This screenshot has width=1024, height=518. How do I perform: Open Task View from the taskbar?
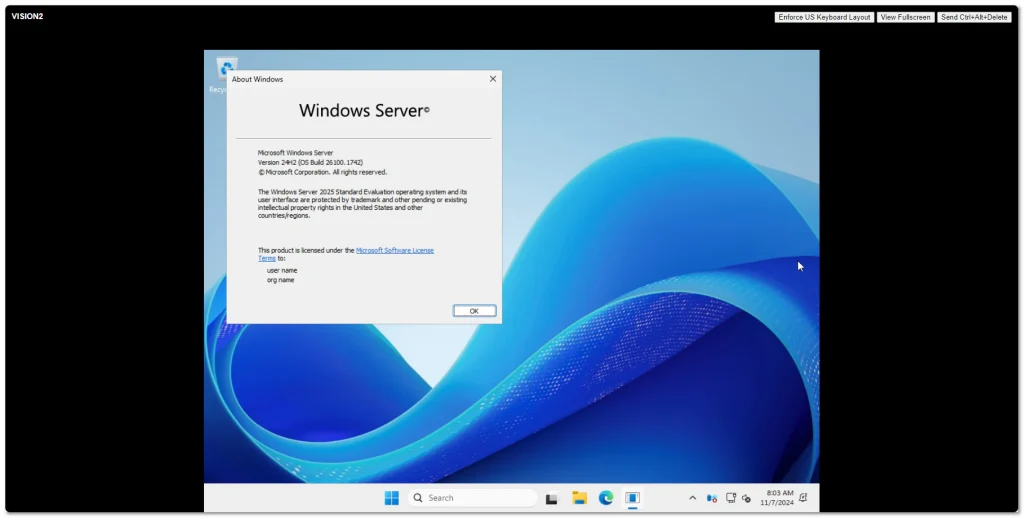tap(552, 498)
